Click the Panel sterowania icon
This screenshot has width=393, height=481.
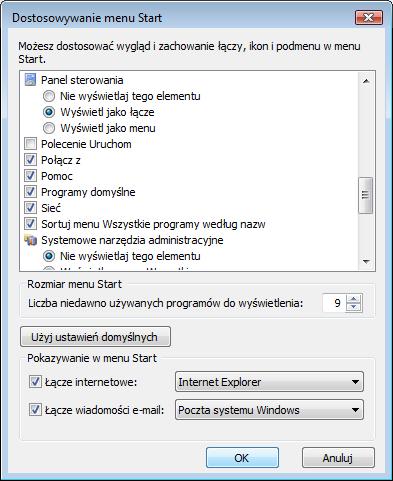tap(30, 80)
